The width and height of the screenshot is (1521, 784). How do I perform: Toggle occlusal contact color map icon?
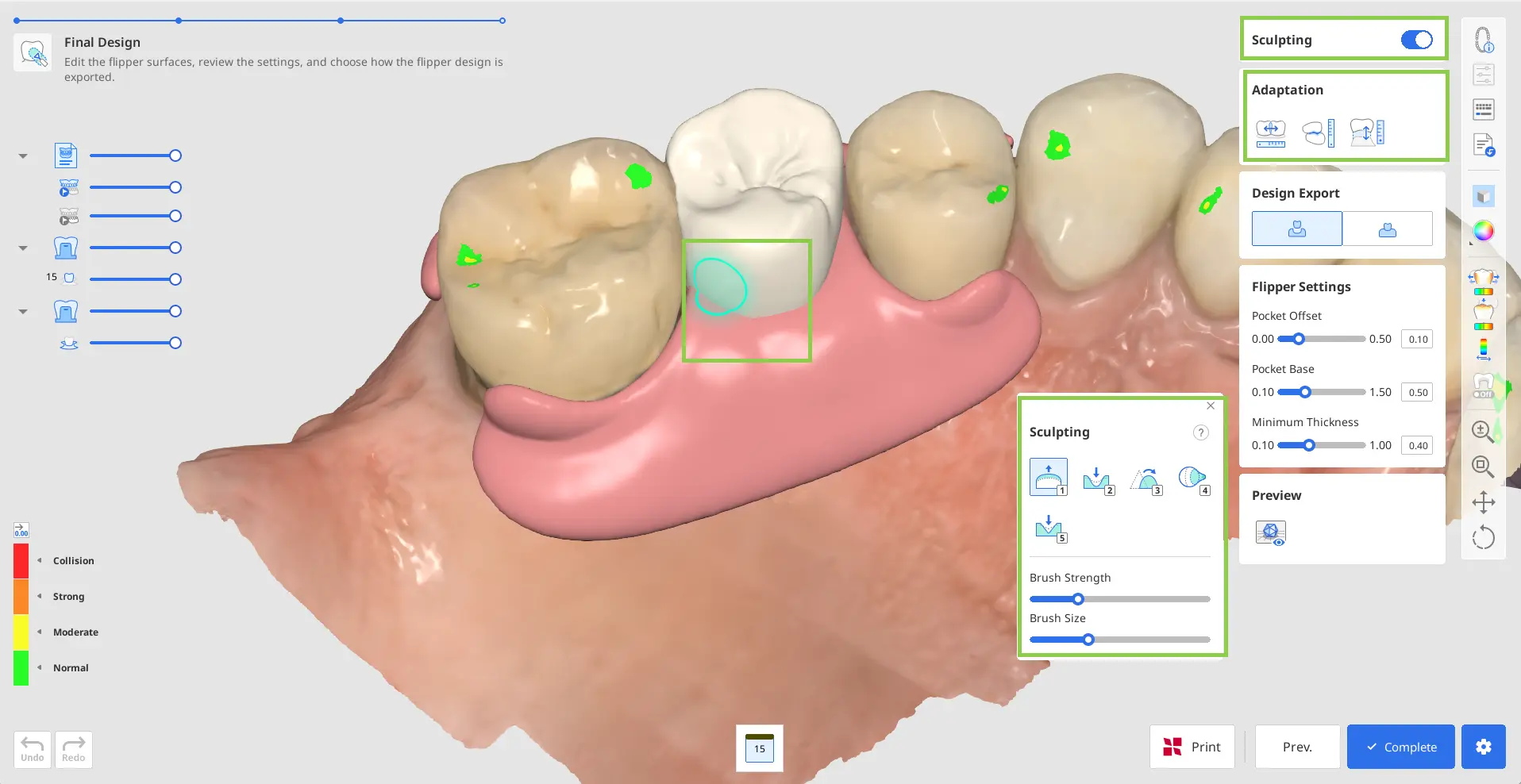[x=1484, y=314]
